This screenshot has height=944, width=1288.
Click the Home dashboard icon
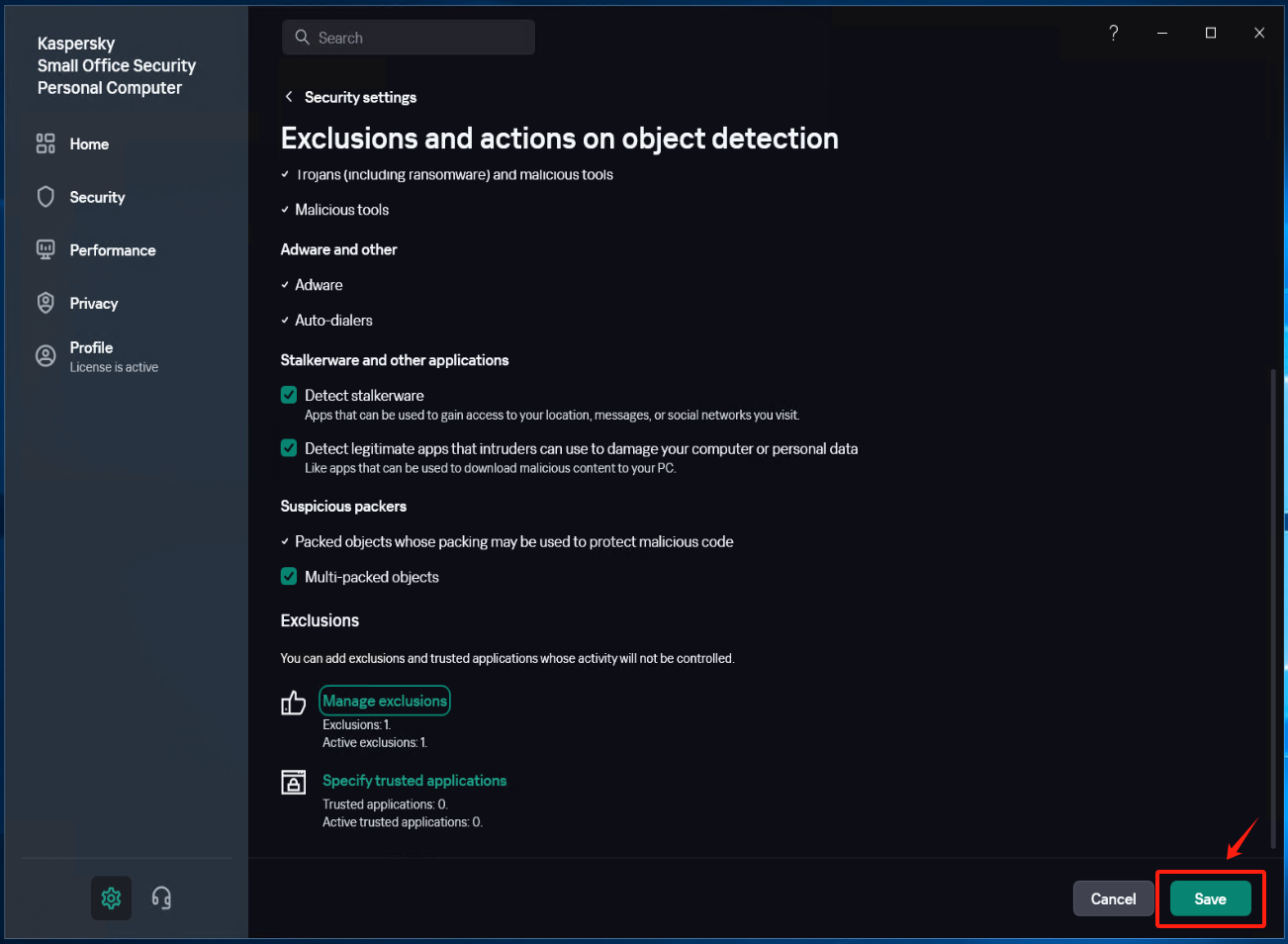(46, 144)
